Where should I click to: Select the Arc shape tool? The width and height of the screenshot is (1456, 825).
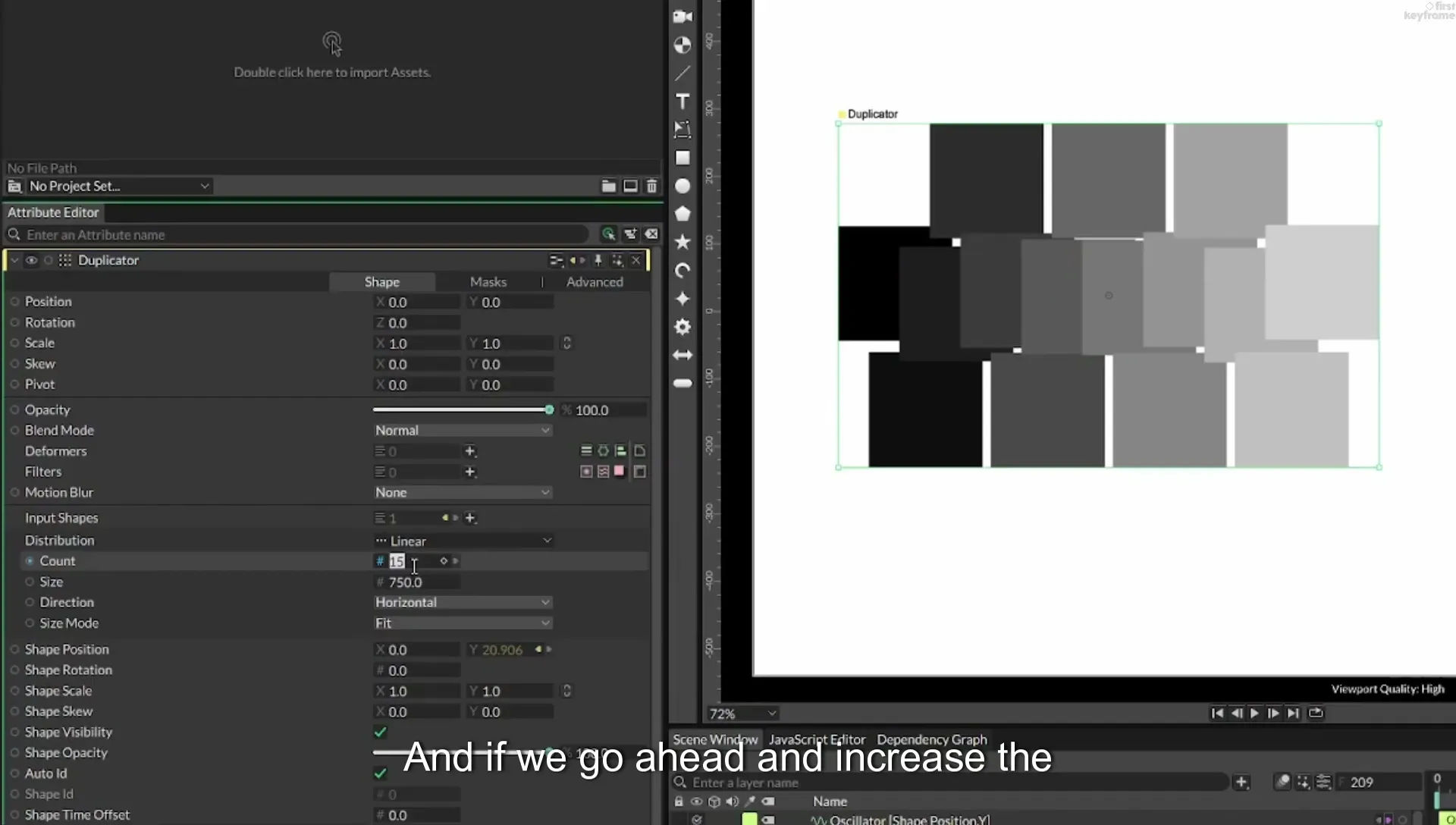point(682,270)
